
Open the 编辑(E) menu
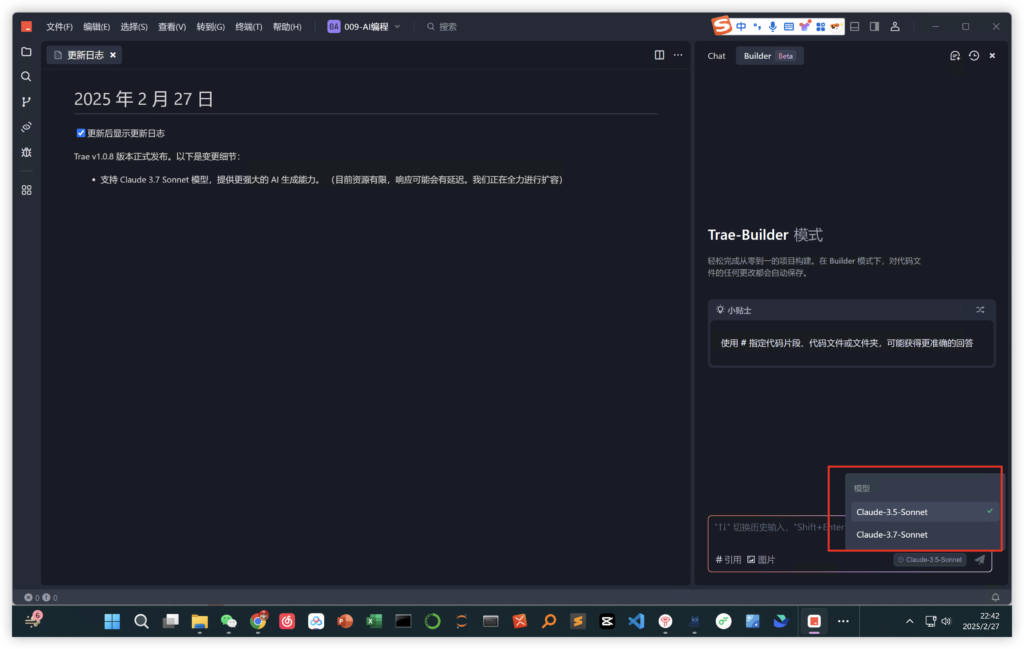click(96, 27)
